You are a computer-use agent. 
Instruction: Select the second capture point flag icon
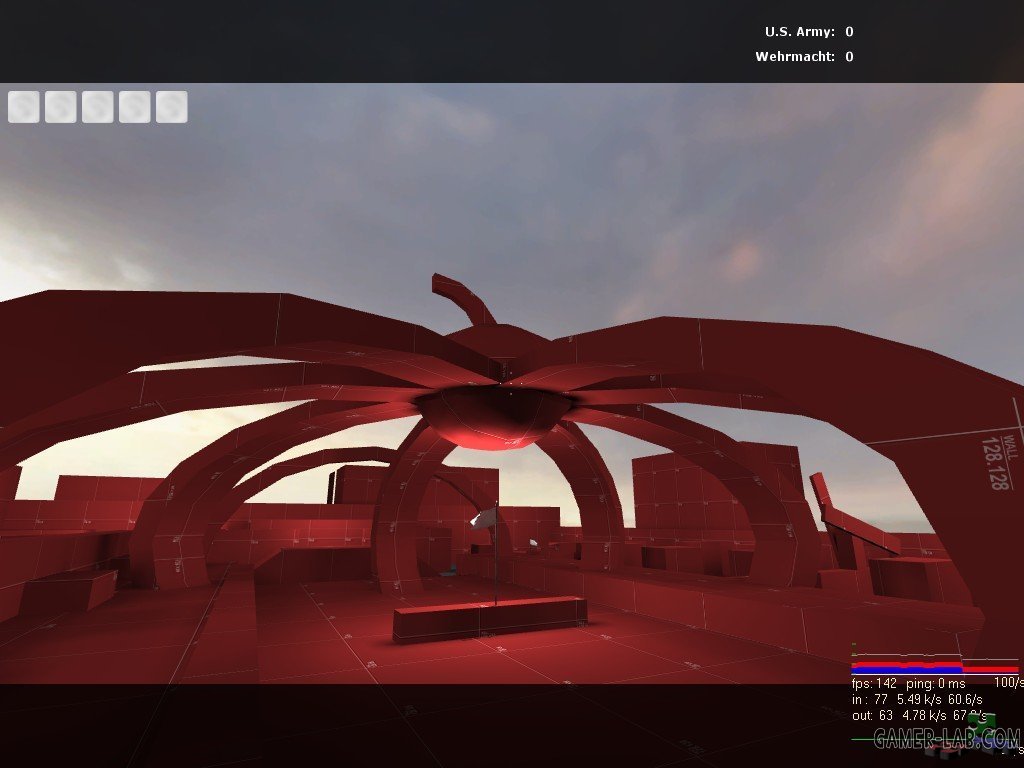click(61, 107)
